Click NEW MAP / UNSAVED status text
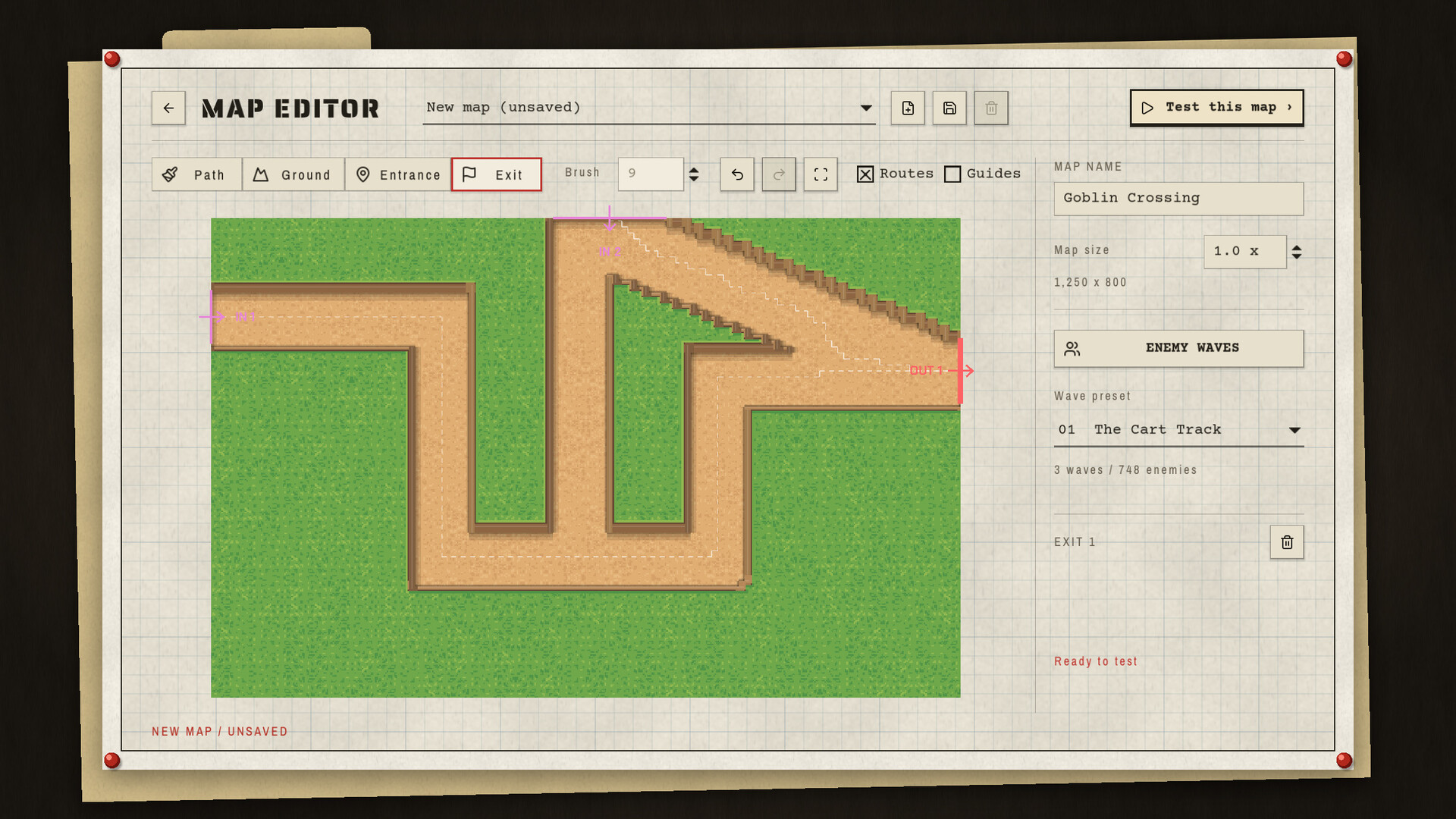 [220, 732]
